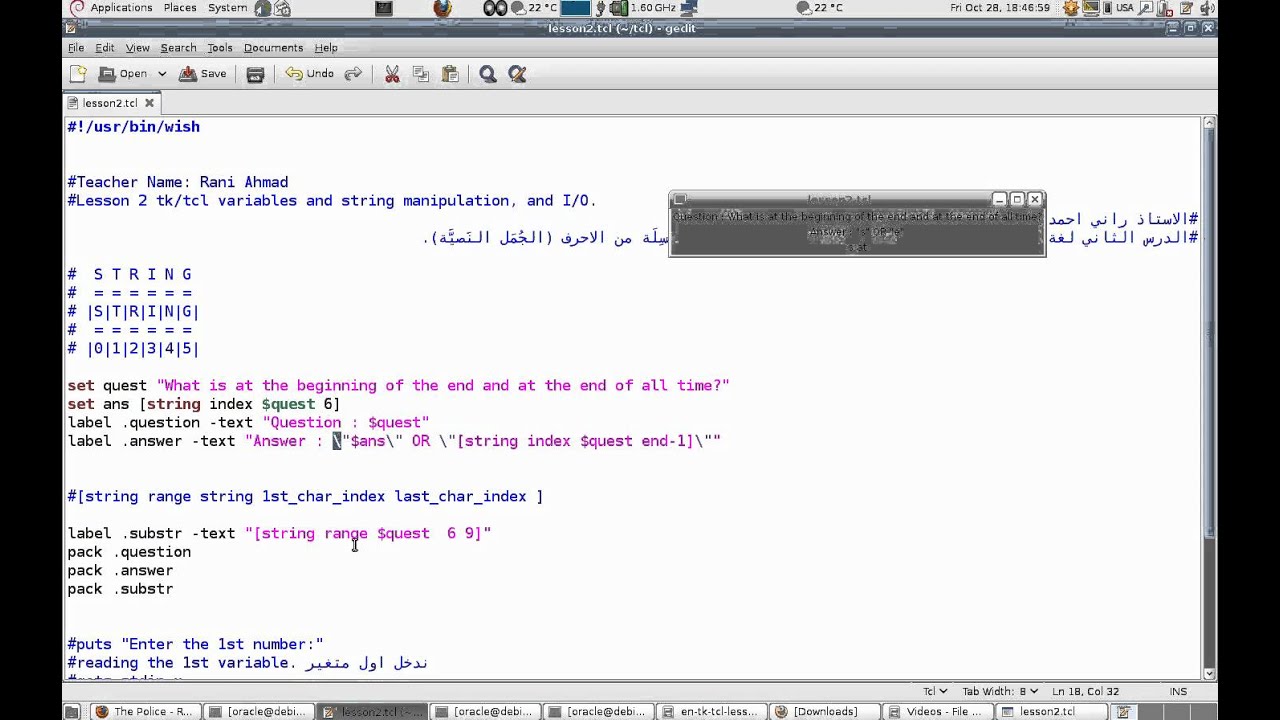The height and width of the screenshot is (720, 1280).
Task: Click the Open file button
Action: coord(123,74)
